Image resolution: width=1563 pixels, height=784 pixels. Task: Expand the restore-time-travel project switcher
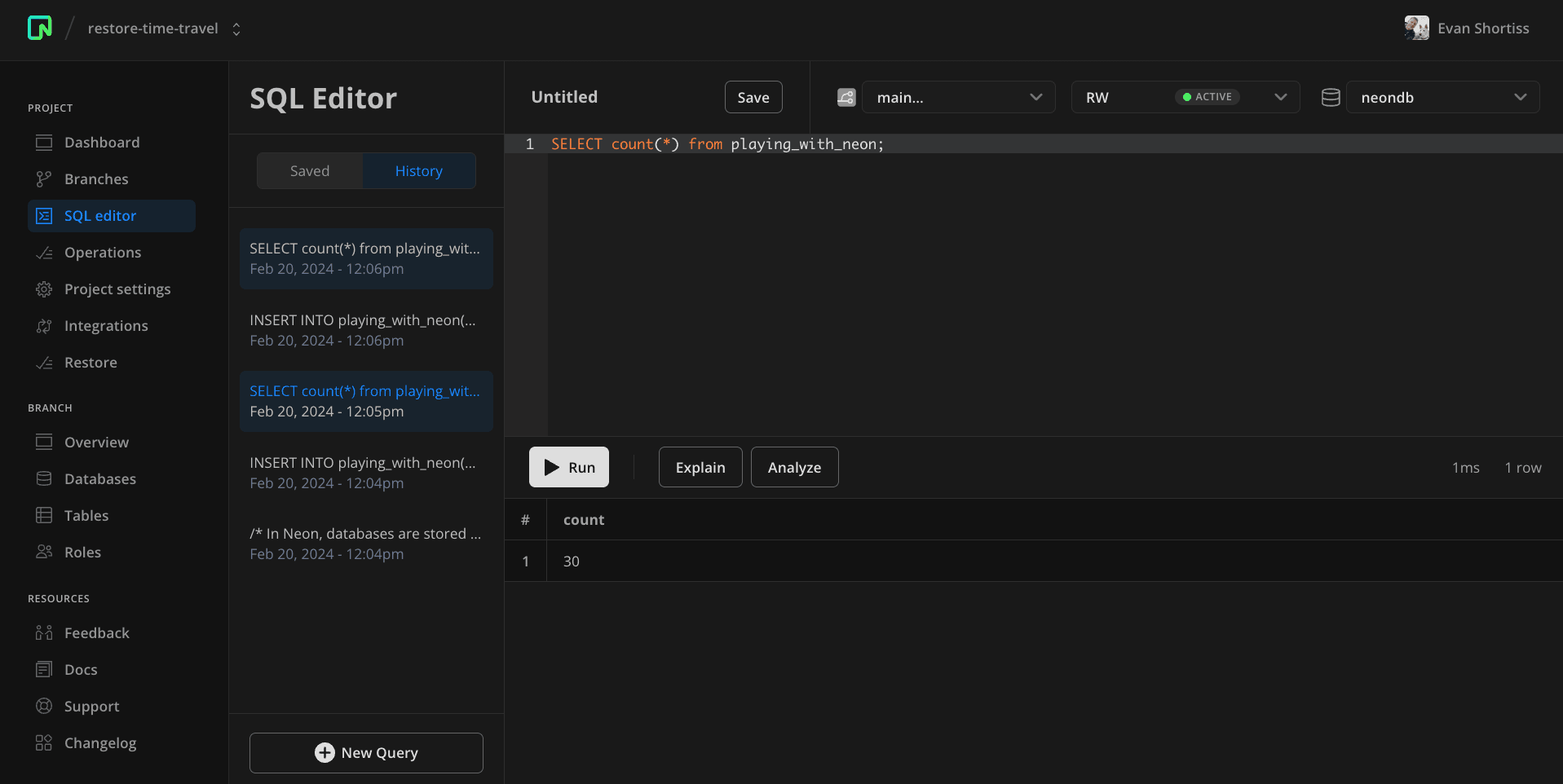coord(236,29)
